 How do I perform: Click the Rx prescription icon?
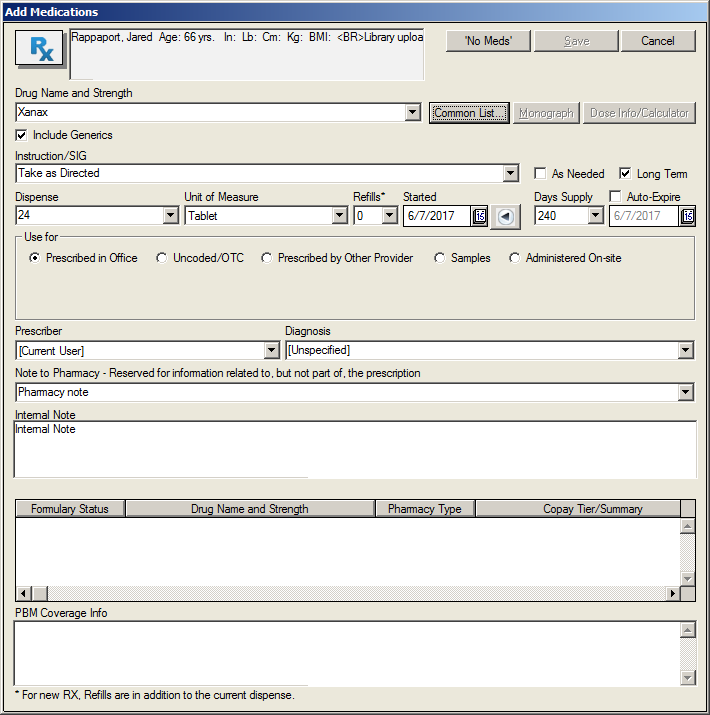click(x=40, y=50)
